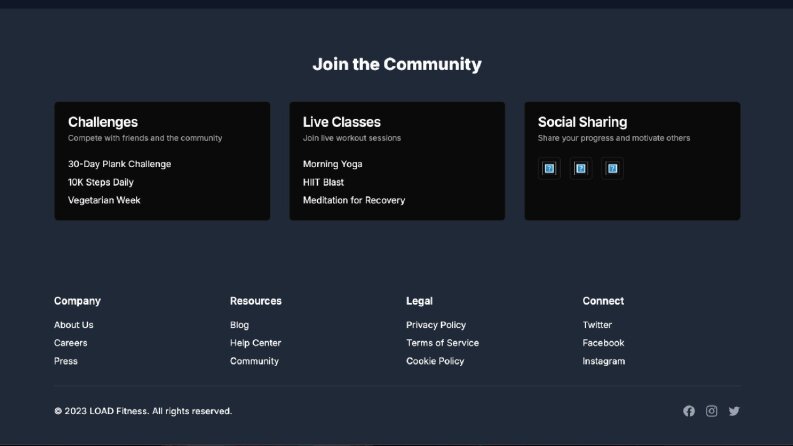Screen dimensions: 793x446
Task: Visit the Press page link
Action: pyautogui.click(x=66, y=361)
